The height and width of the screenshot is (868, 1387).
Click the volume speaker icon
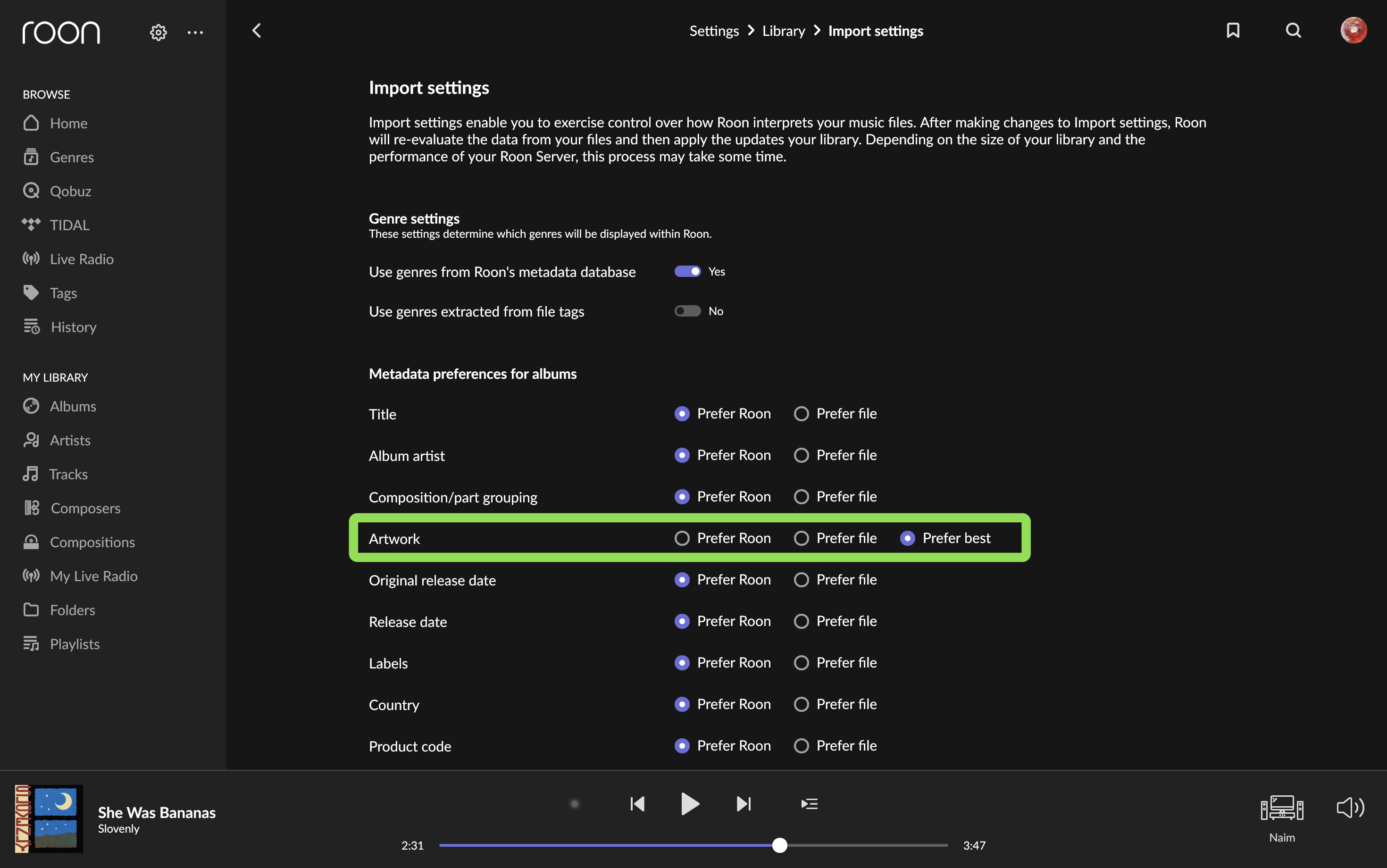click(1350, 808)
